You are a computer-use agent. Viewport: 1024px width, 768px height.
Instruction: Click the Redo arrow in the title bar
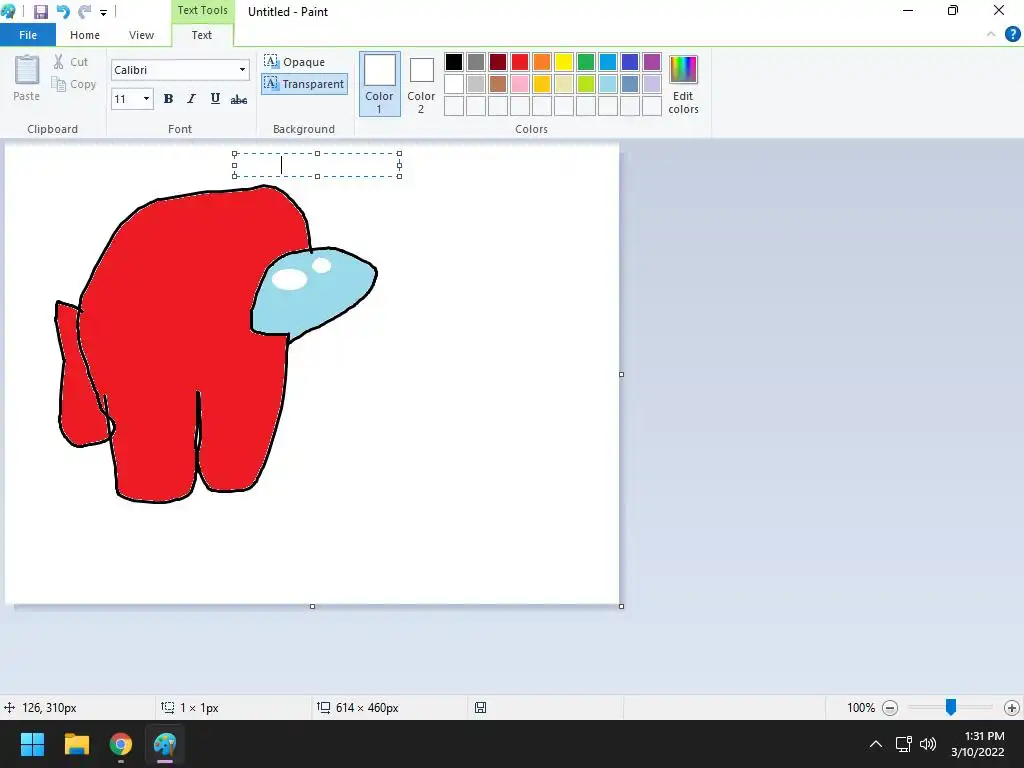click(84, 12)
